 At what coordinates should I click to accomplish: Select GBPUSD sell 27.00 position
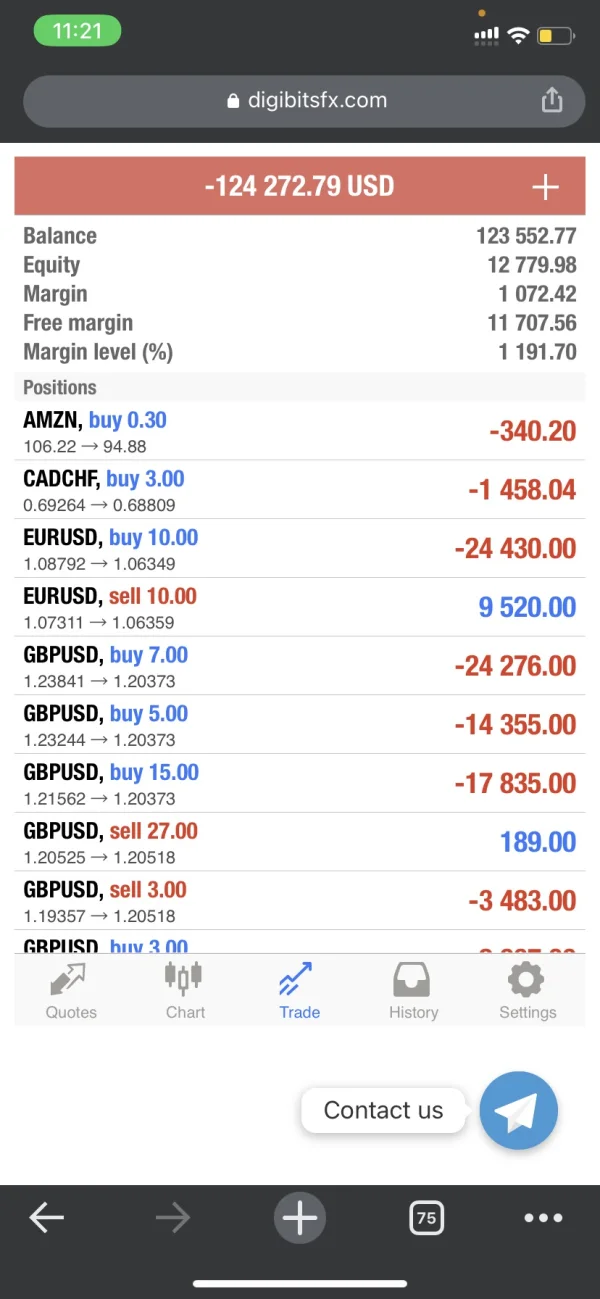coord(299,842)
